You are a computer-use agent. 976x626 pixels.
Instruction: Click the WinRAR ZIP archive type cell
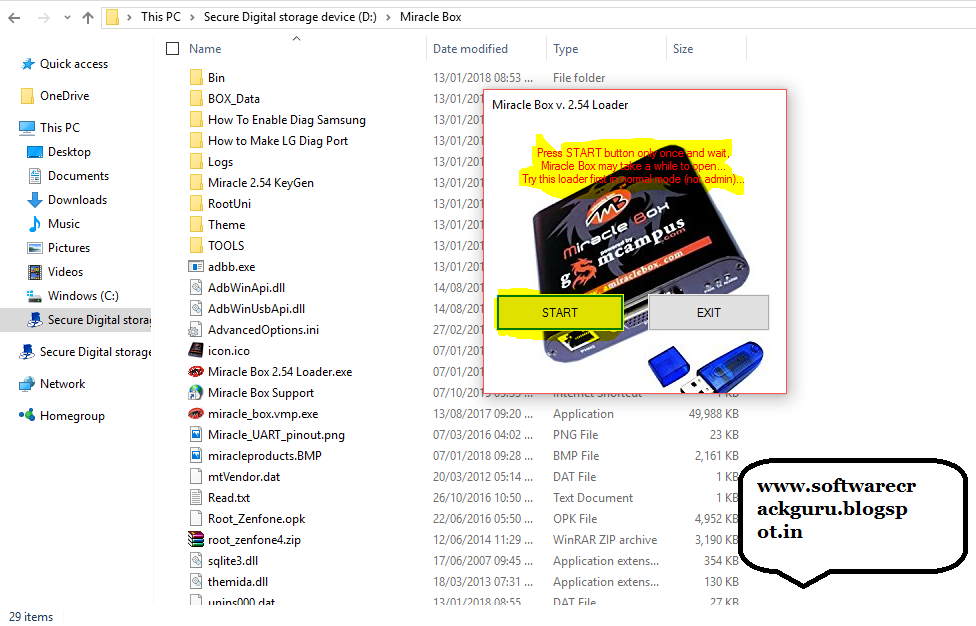605,540
